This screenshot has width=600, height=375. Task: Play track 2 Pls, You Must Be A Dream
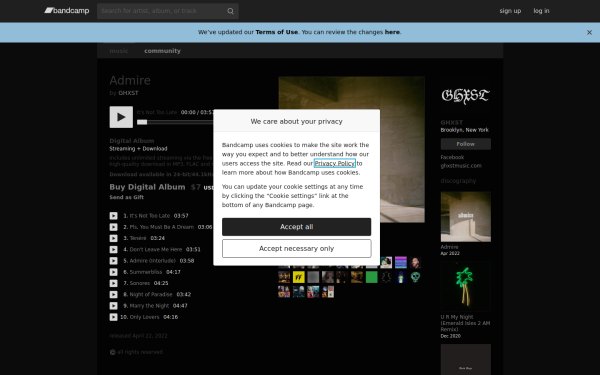114,227
